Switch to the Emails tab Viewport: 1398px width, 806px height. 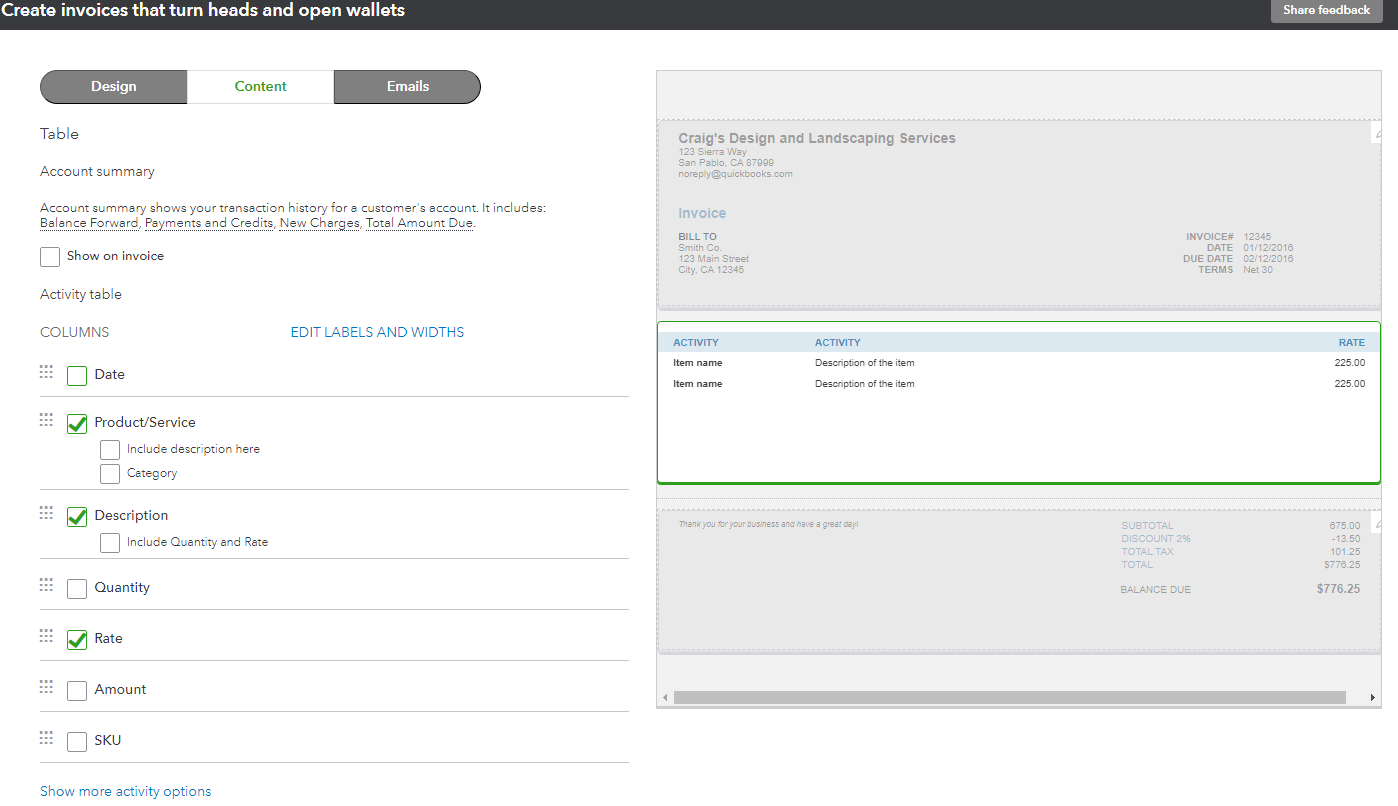click(406, 87)
